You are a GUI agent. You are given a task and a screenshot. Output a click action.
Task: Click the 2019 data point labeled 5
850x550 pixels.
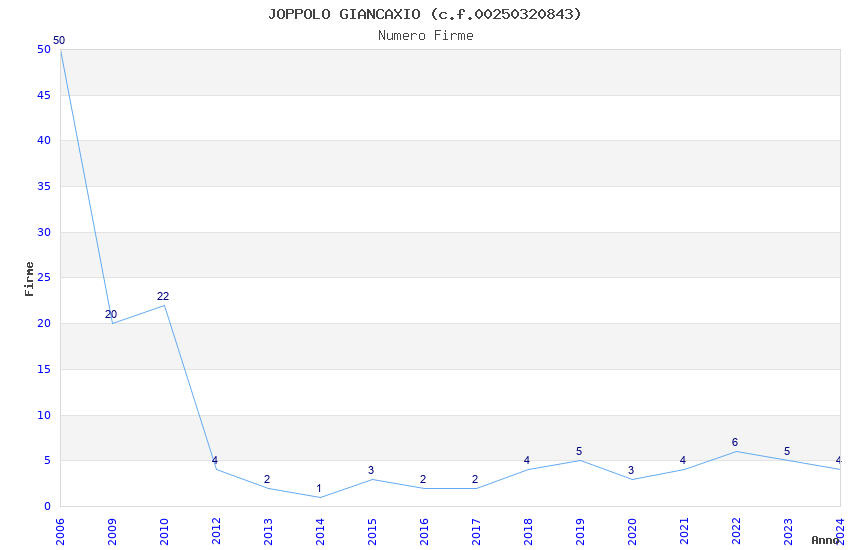[x=580, y=460]
